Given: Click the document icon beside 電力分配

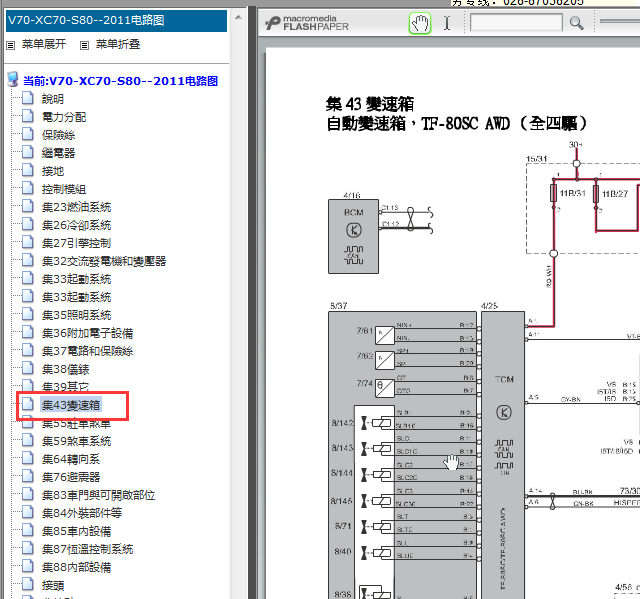Looking at the screenshot, I should click(28, 116).
